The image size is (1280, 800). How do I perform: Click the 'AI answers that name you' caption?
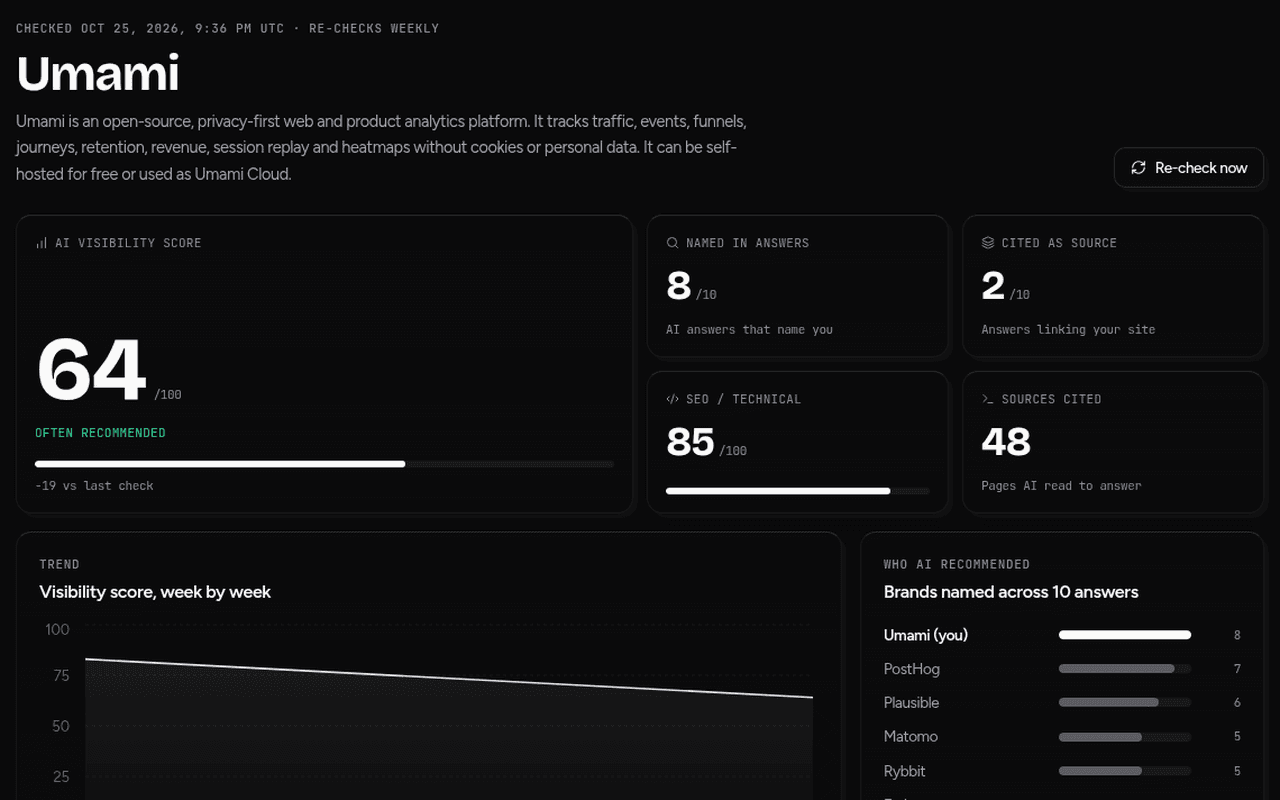coord(749,330)
